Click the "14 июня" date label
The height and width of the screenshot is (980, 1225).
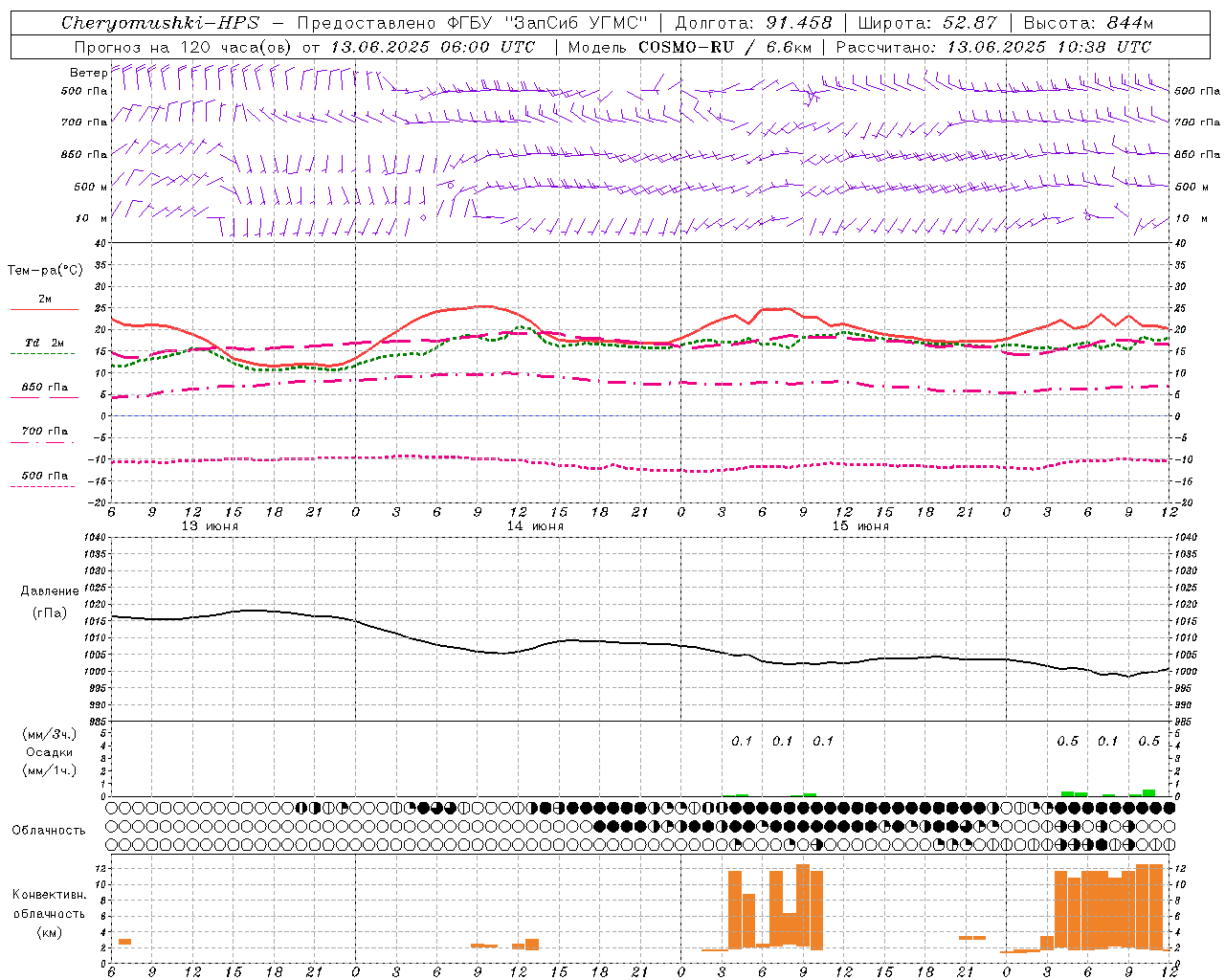[535, 526]
